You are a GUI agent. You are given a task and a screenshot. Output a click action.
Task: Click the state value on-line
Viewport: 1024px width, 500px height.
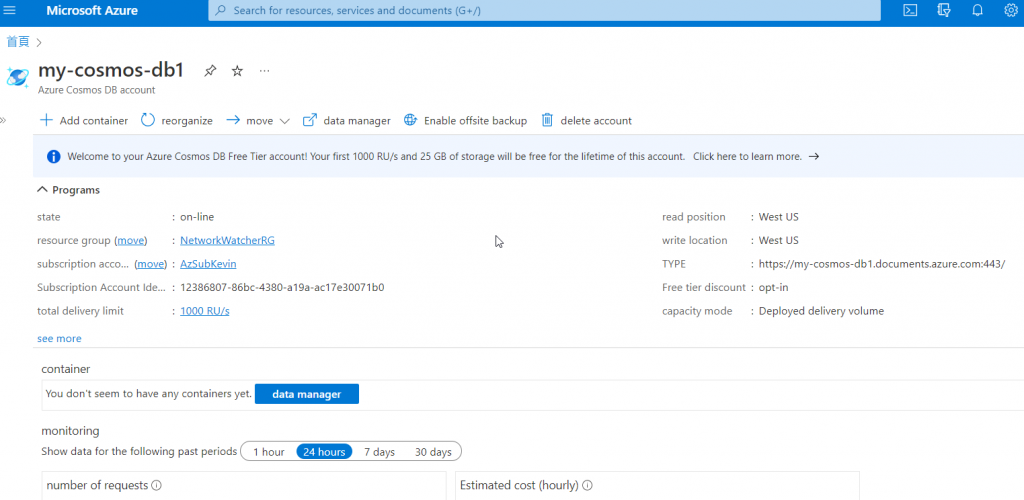click(x=197, y=217)
